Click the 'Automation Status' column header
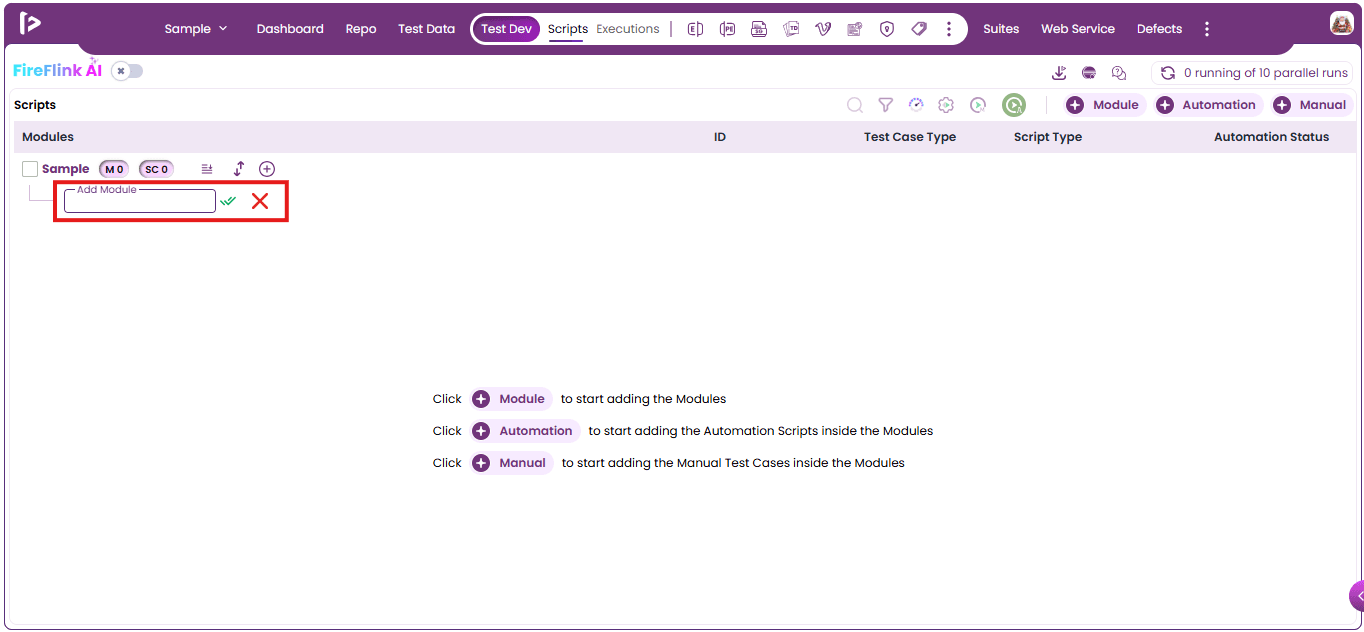1364x632 pixels. coord(1271,137)
